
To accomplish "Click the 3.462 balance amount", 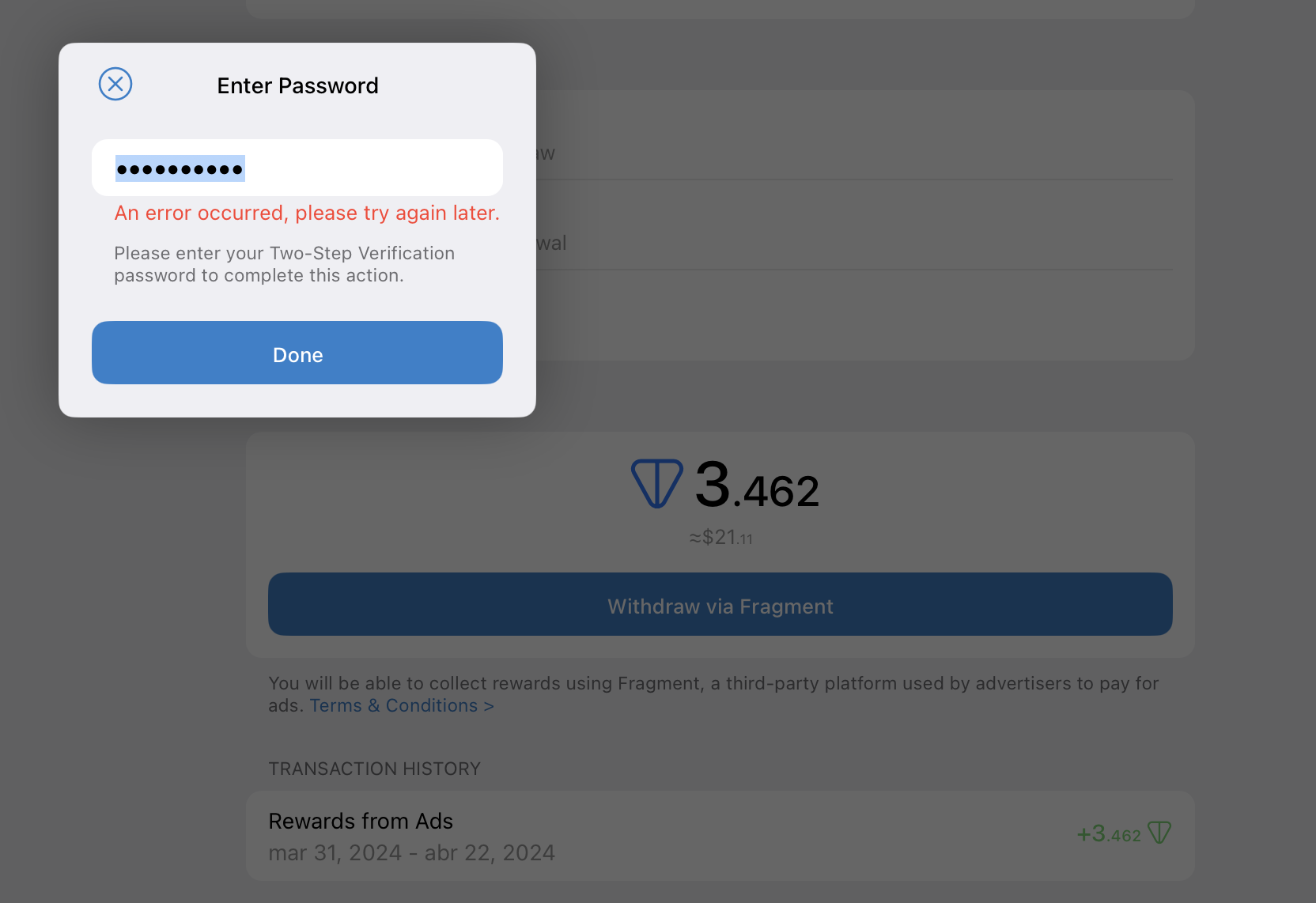I will pyautogui.click(x=757, y=486).
